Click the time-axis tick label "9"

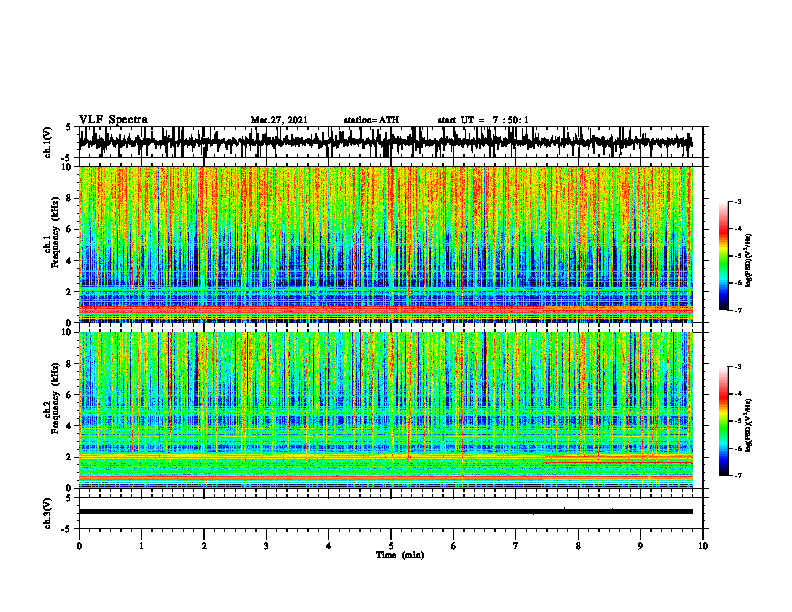tap(640, 546)
